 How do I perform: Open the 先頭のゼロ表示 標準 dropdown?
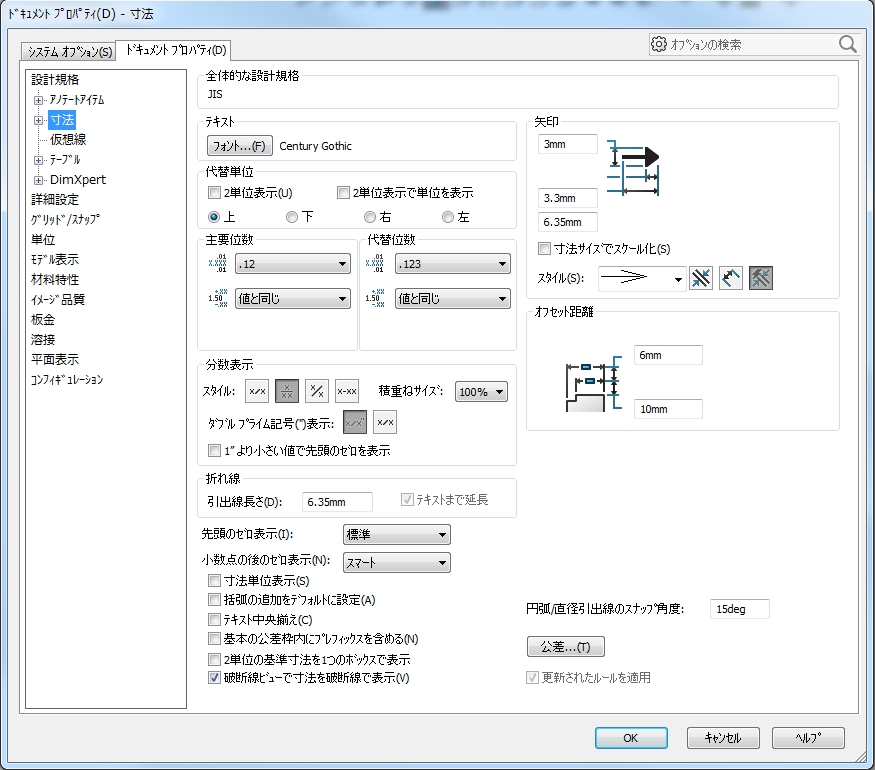tap(396, 535)
